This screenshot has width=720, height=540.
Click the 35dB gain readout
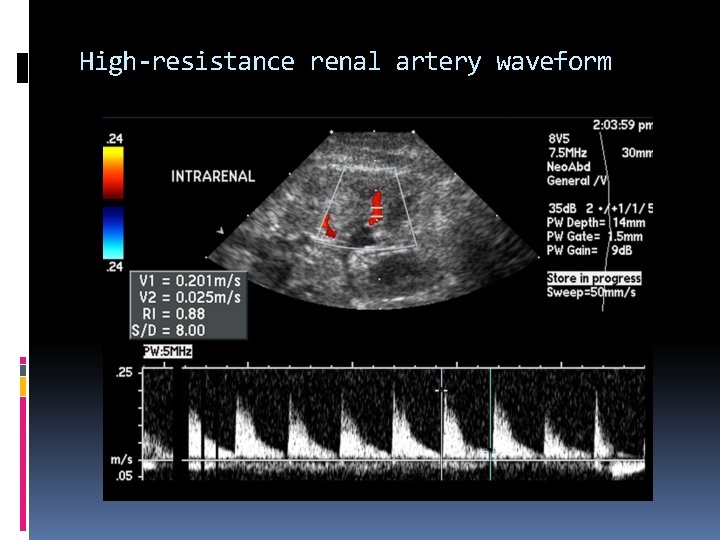coord(562,208)
